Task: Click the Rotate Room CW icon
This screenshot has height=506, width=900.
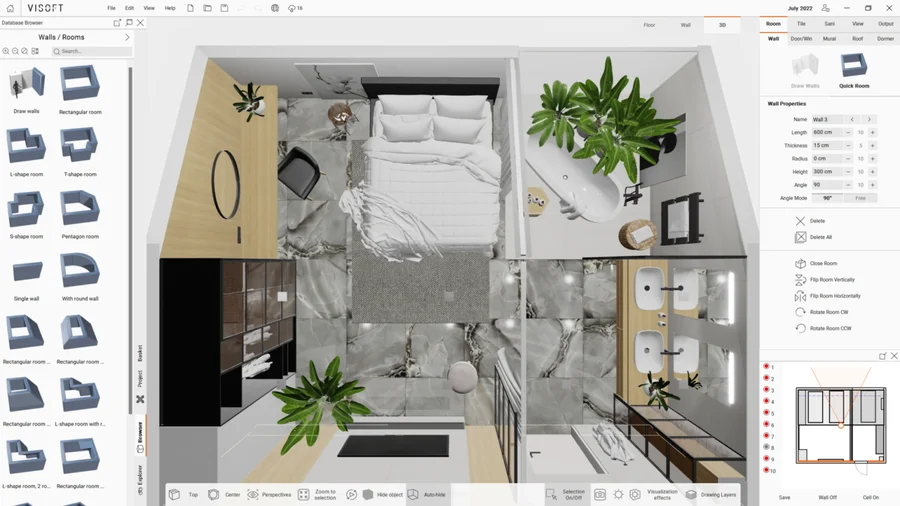Action: click(x=800, y=312)
